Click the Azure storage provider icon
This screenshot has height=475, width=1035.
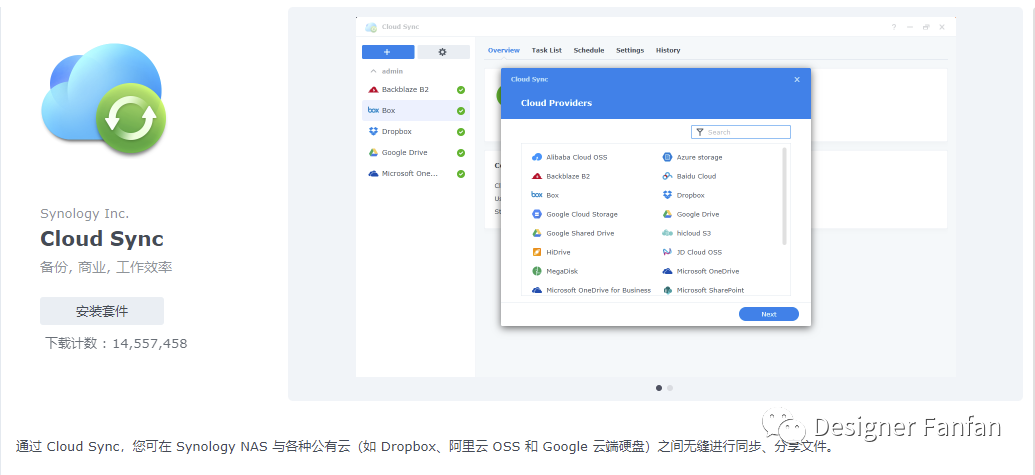click(667, 158)
